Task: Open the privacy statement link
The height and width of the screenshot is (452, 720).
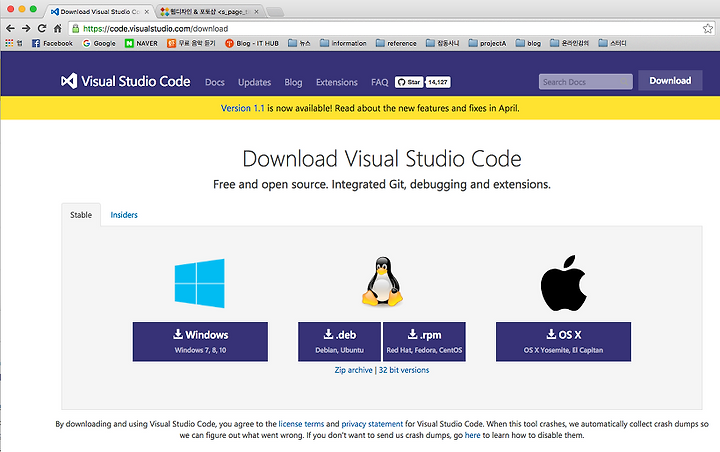Action: pyautogui.click(x=372, y=424)
